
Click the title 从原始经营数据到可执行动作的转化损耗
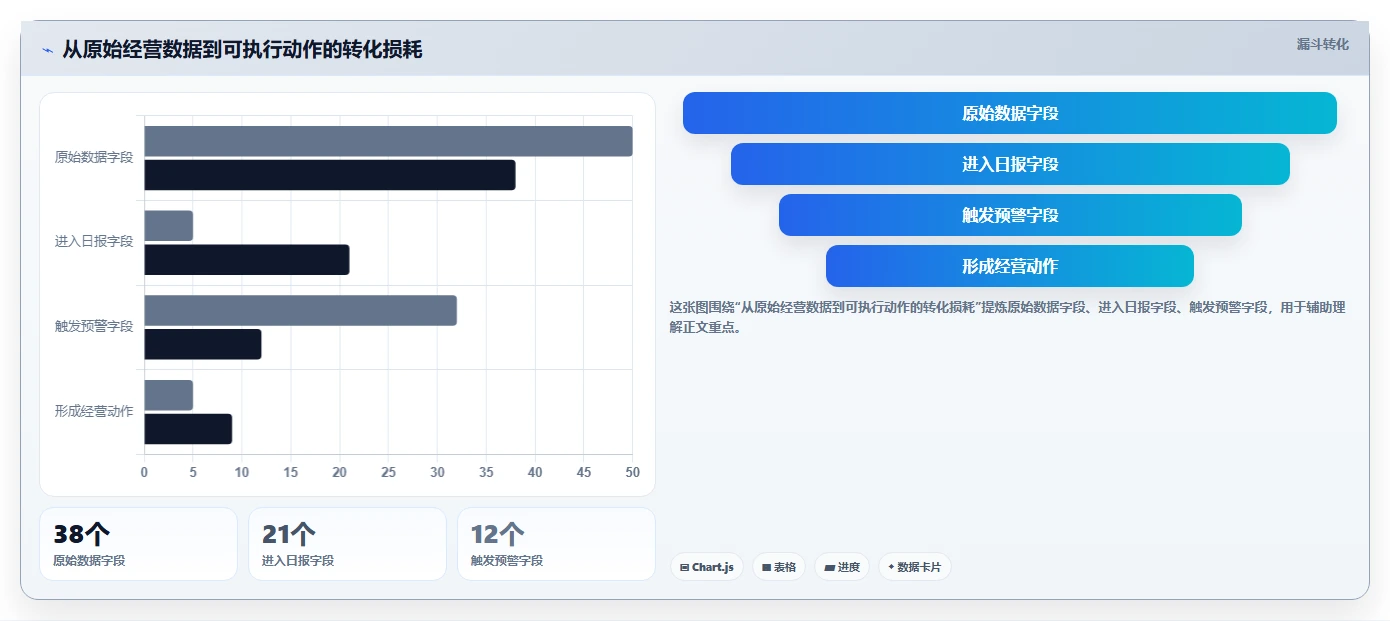point(242,49)
